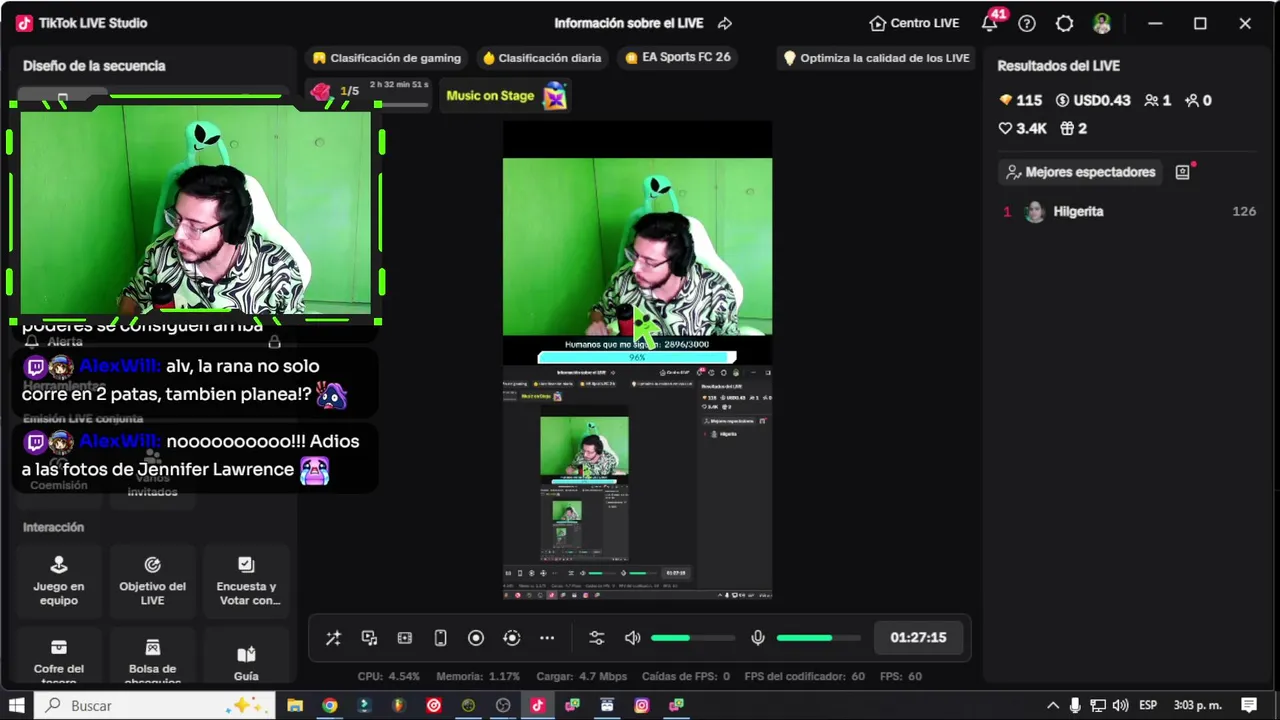The height and width of the screenshot is (720, 1280).
Task: Open OBS Studio from the taskbar
Action: click(x=503, y=705)
